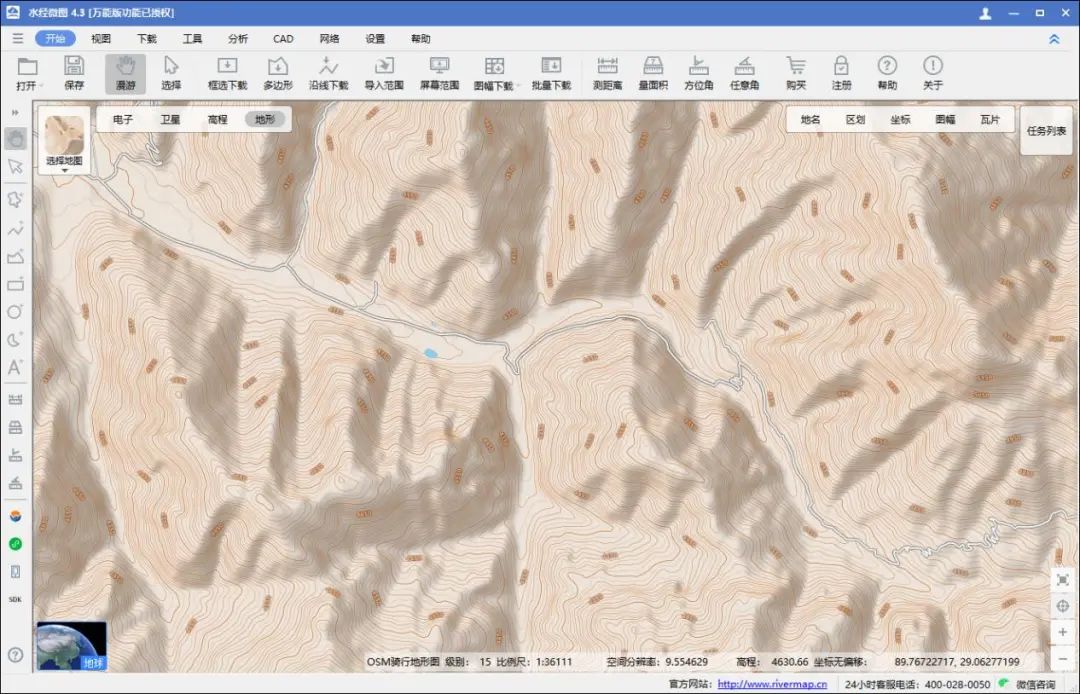Select the 测距离 distance measure tool
The height and width of the screenshot is (694, 1080).
(608, 74)
